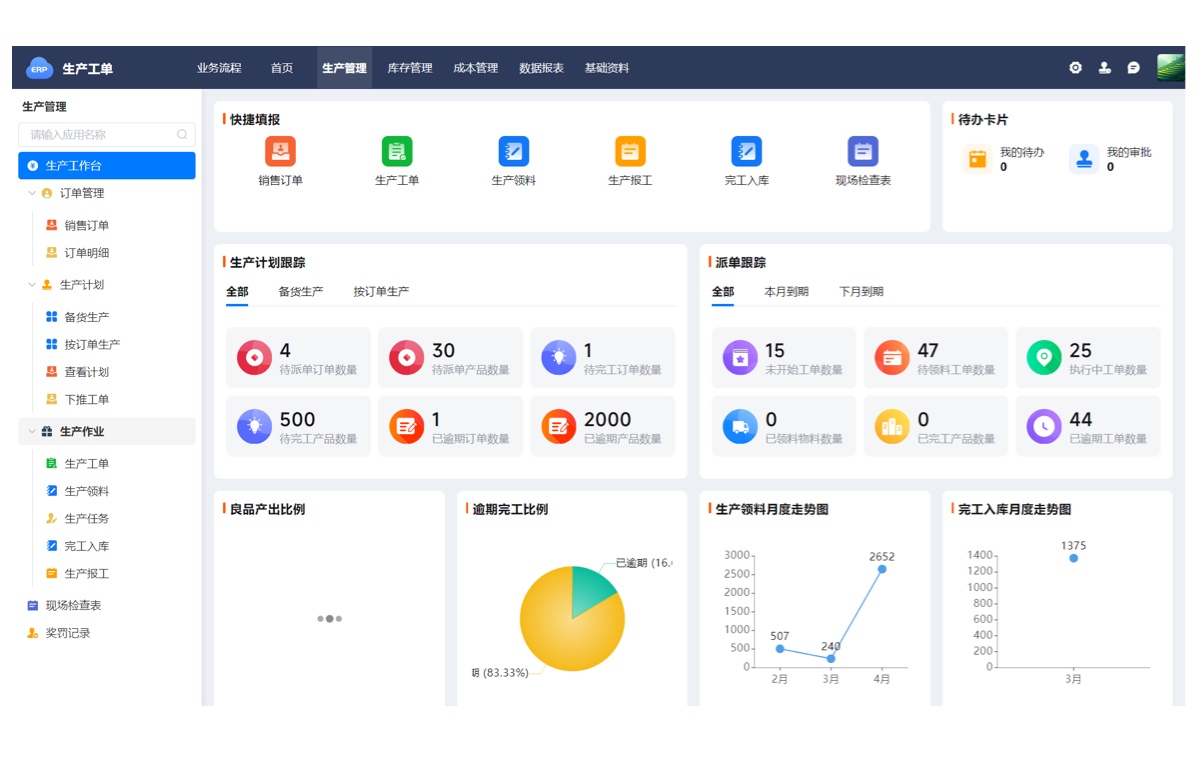Open the 数据报表 top menu
The image size is (1200, 760).
tap(541, 68)
